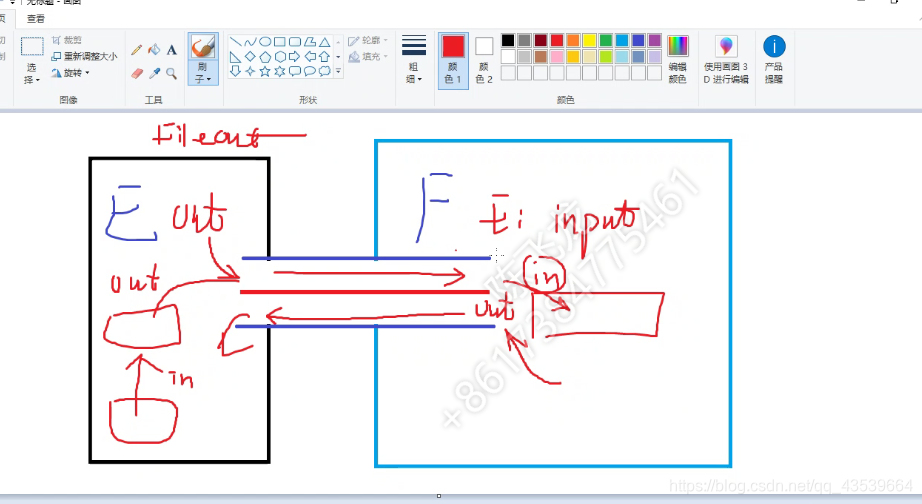Select the Six-point star shape
Viewport: 922px width, 504px height.
[x=280, y=71]
